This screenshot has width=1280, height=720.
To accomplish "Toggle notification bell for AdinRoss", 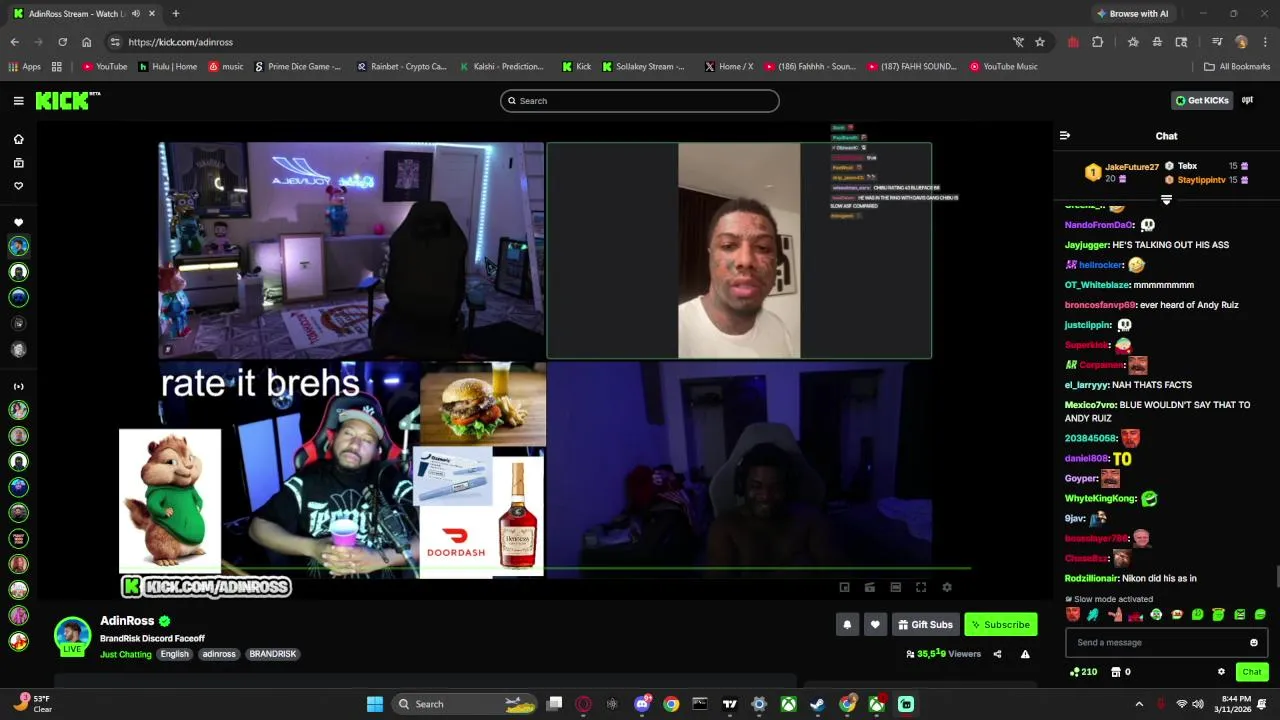I will [847, 625].
